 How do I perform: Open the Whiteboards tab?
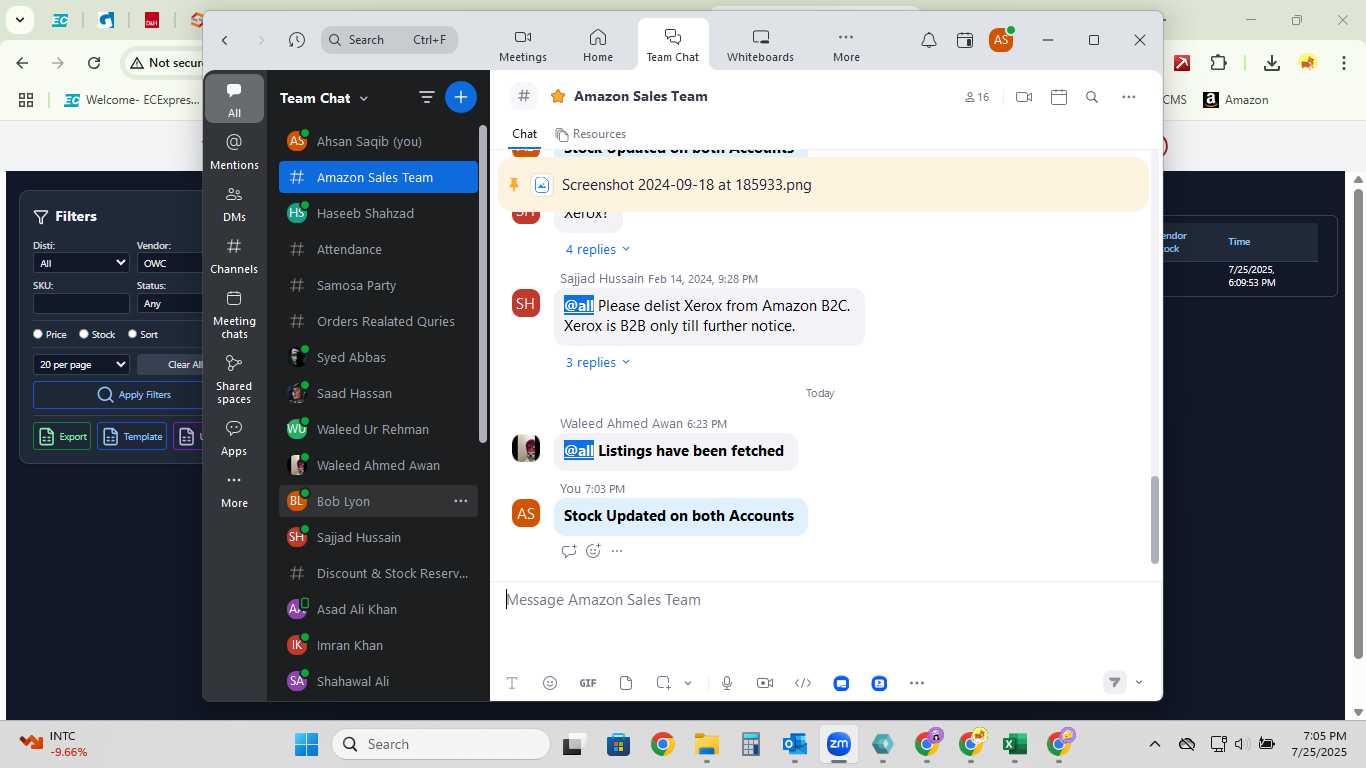[x=760, y=45]
